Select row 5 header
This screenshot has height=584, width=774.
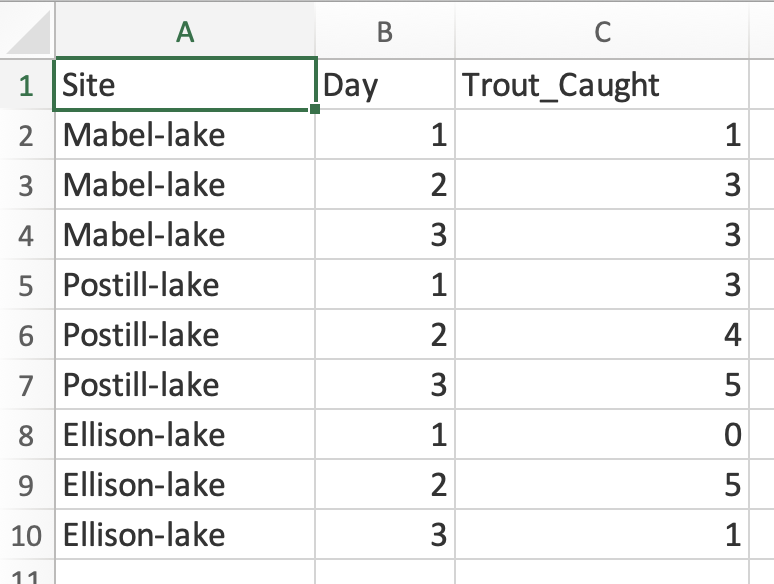tap(27, 285)
